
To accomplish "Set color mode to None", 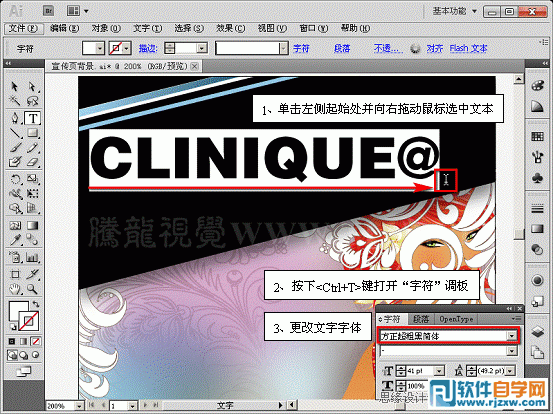I will pyautogui.click(x=35, y=341).
